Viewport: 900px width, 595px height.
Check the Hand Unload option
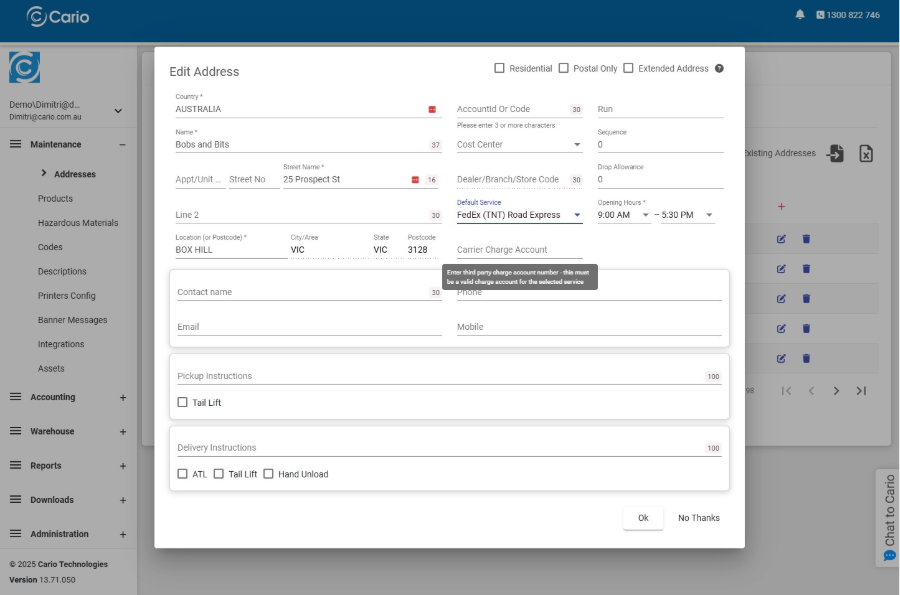pos(269,474)
